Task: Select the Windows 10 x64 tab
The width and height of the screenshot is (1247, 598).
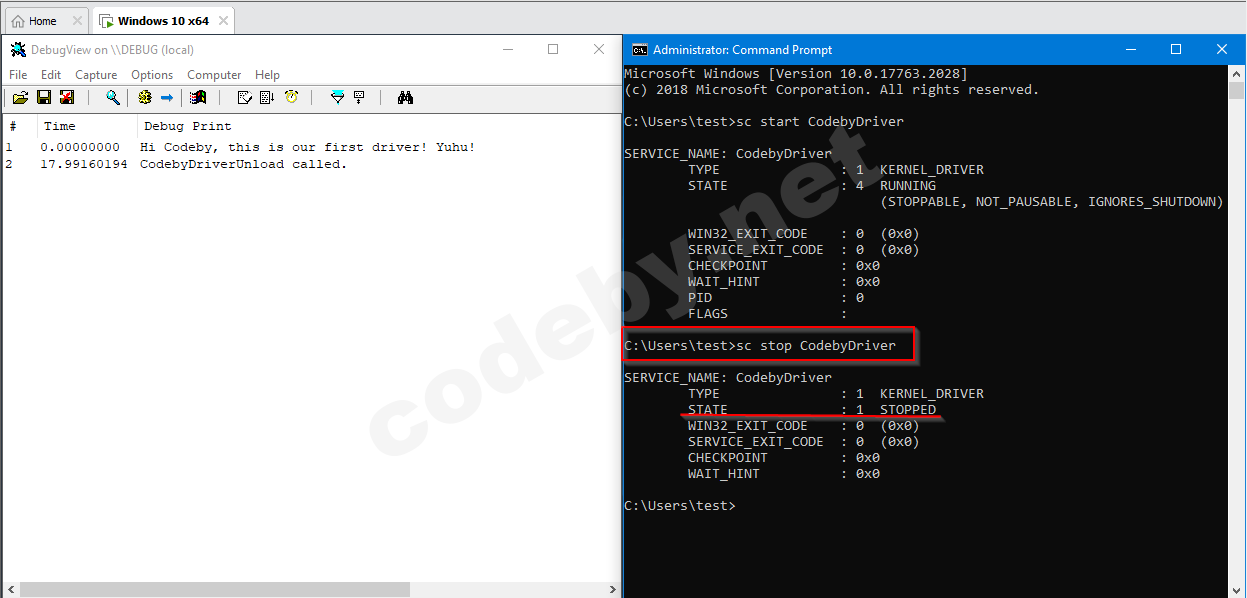Action: 163,20
